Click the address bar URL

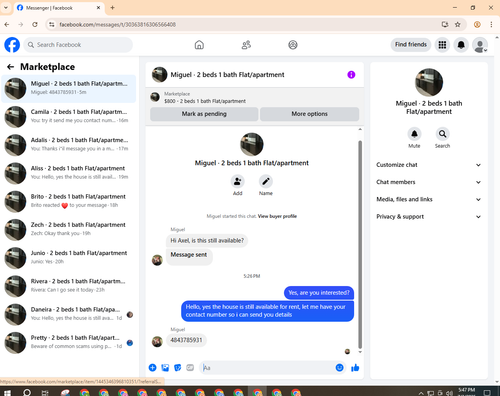(117, 24)
